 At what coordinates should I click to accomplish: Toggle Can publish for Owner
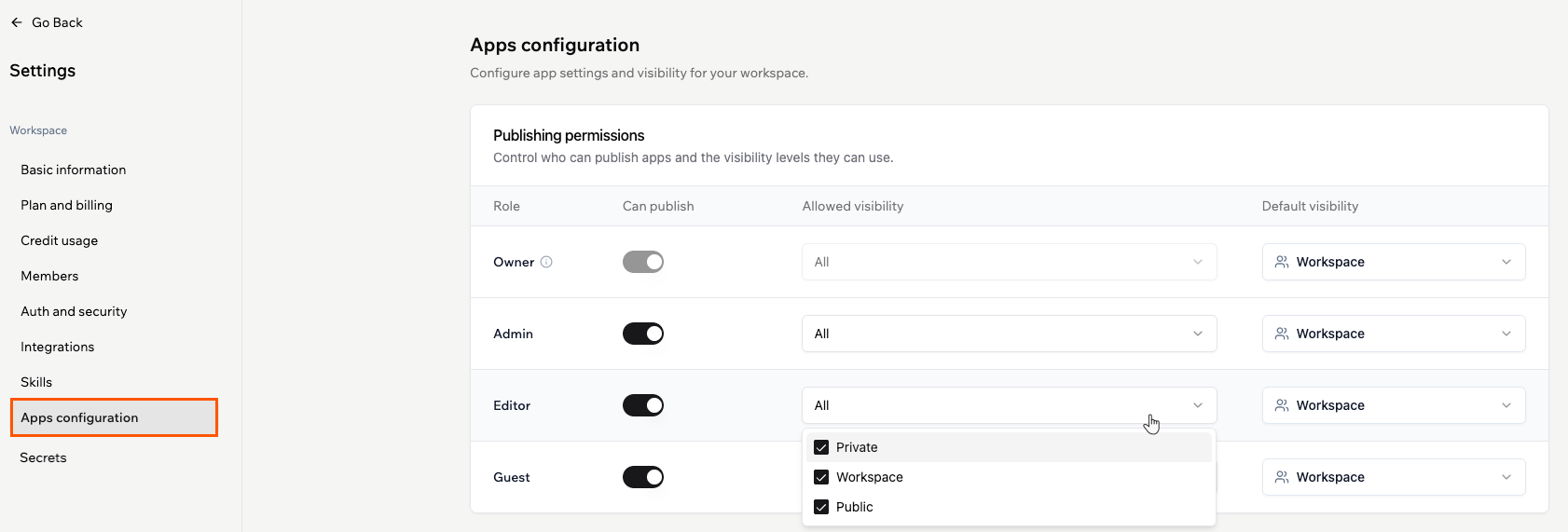click(x=643, y=262)
